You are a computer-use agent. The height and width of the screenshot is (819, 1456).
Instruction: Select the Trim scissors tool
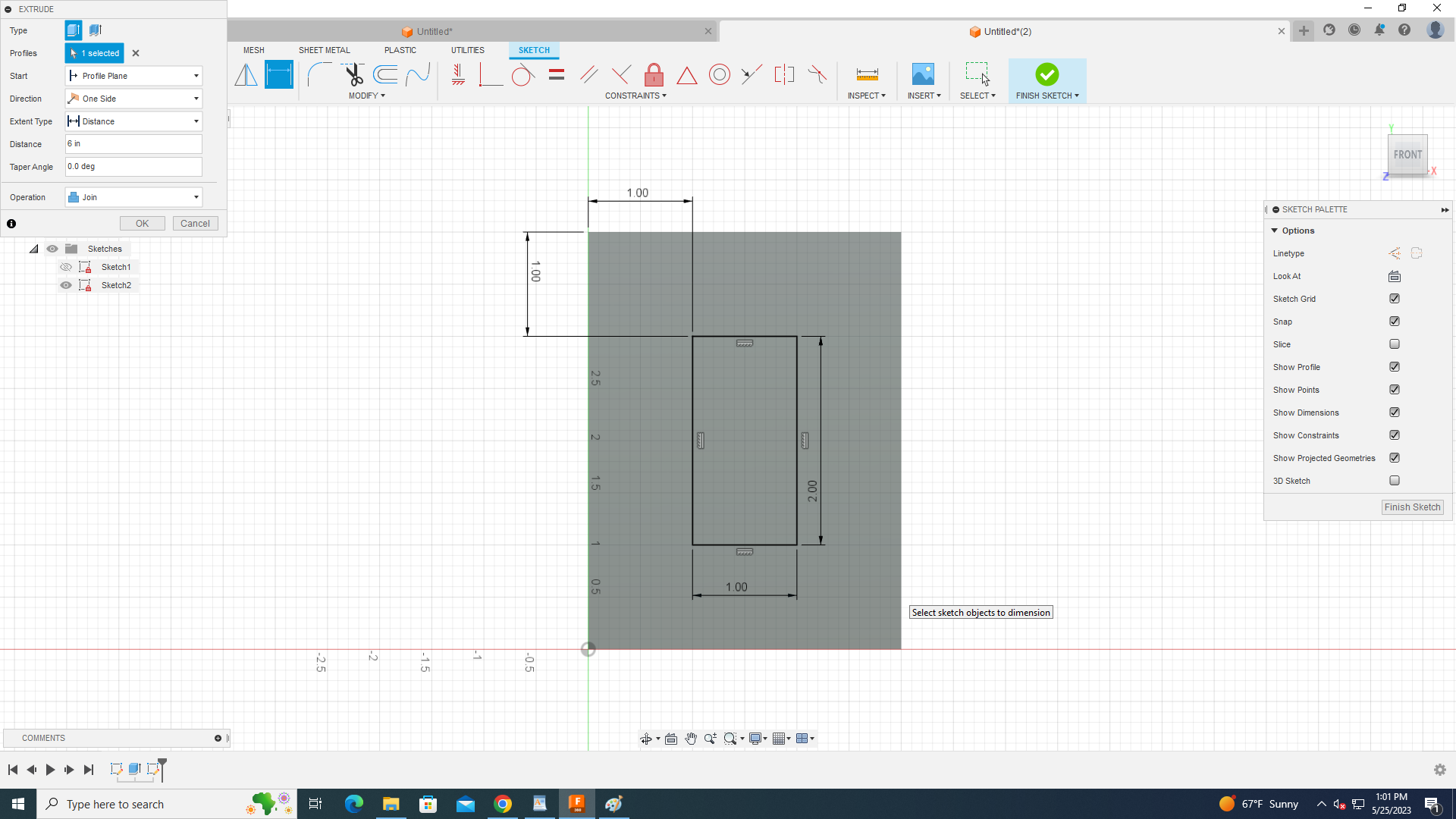click(x=353, y=74)
